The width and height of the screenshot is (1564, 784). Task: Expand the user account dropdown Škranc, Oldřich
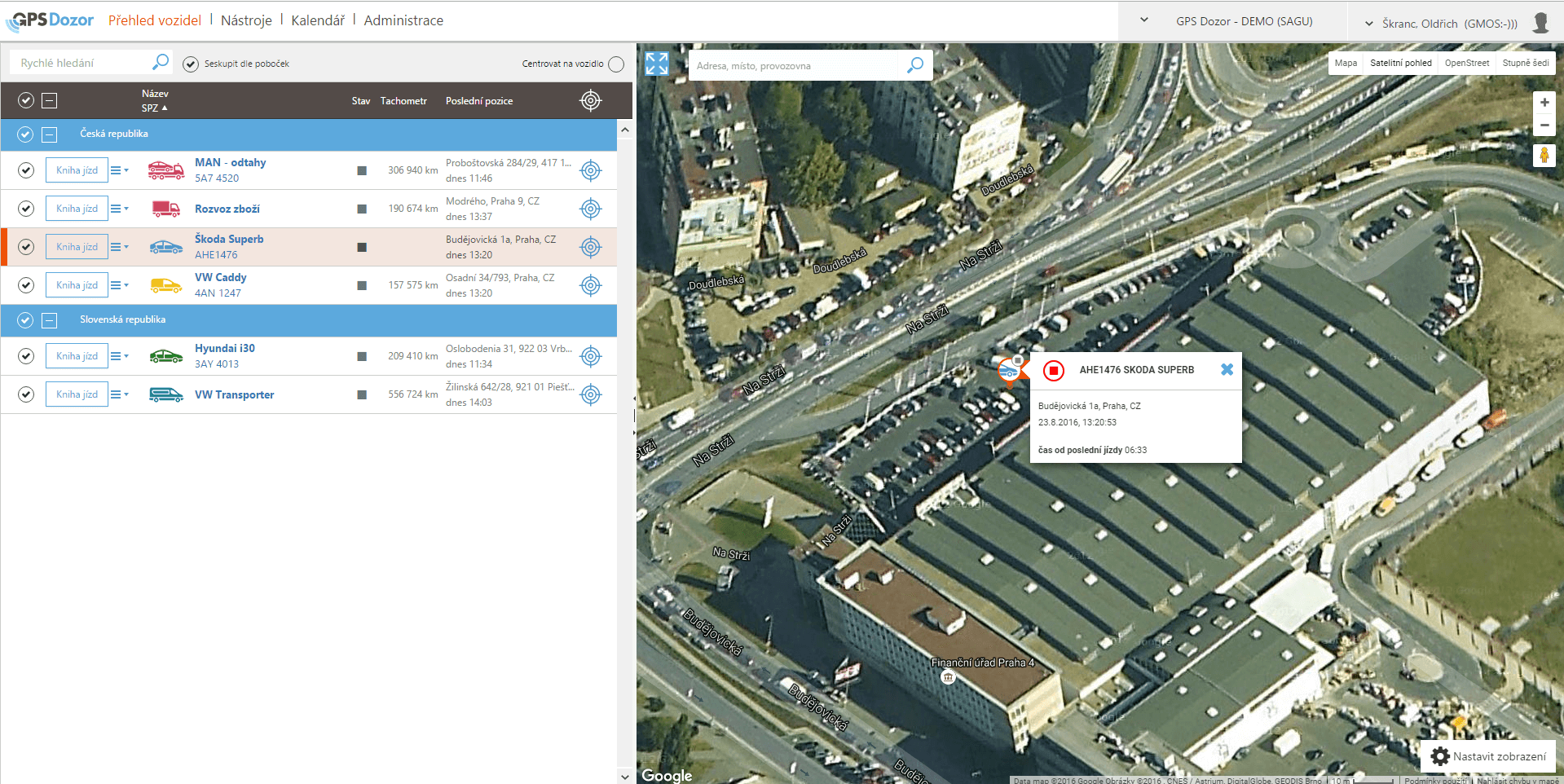[1369, 24]
